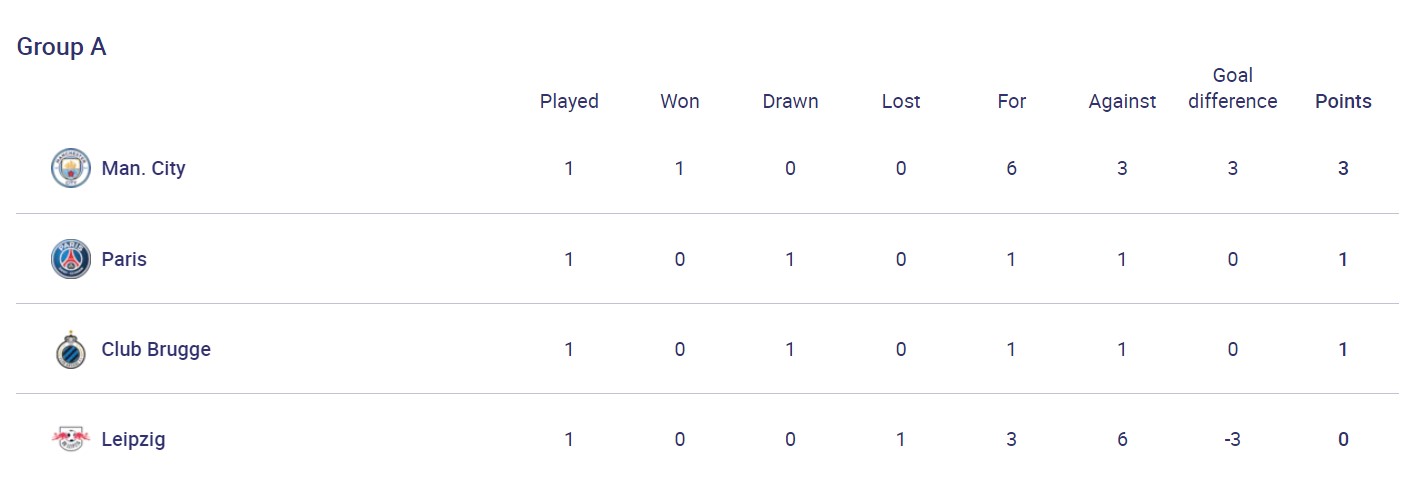Click the Group A heading
This screenshot has width=1413, height=493.
pyautogui.click(x=61, y=47)
